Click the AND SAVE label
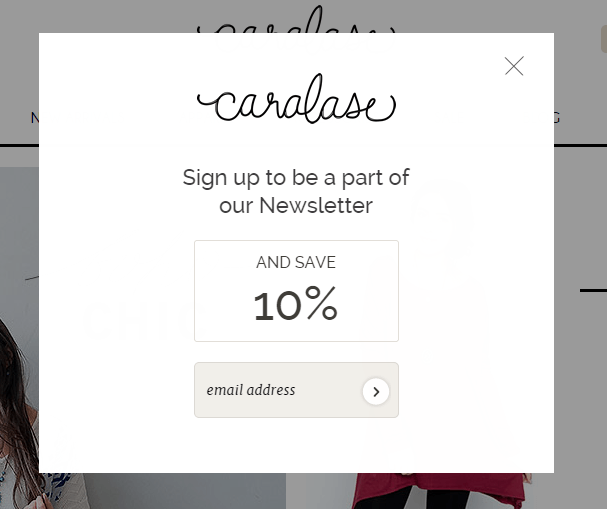This screenshot has width=607, height=509. (x=296, y=262)
